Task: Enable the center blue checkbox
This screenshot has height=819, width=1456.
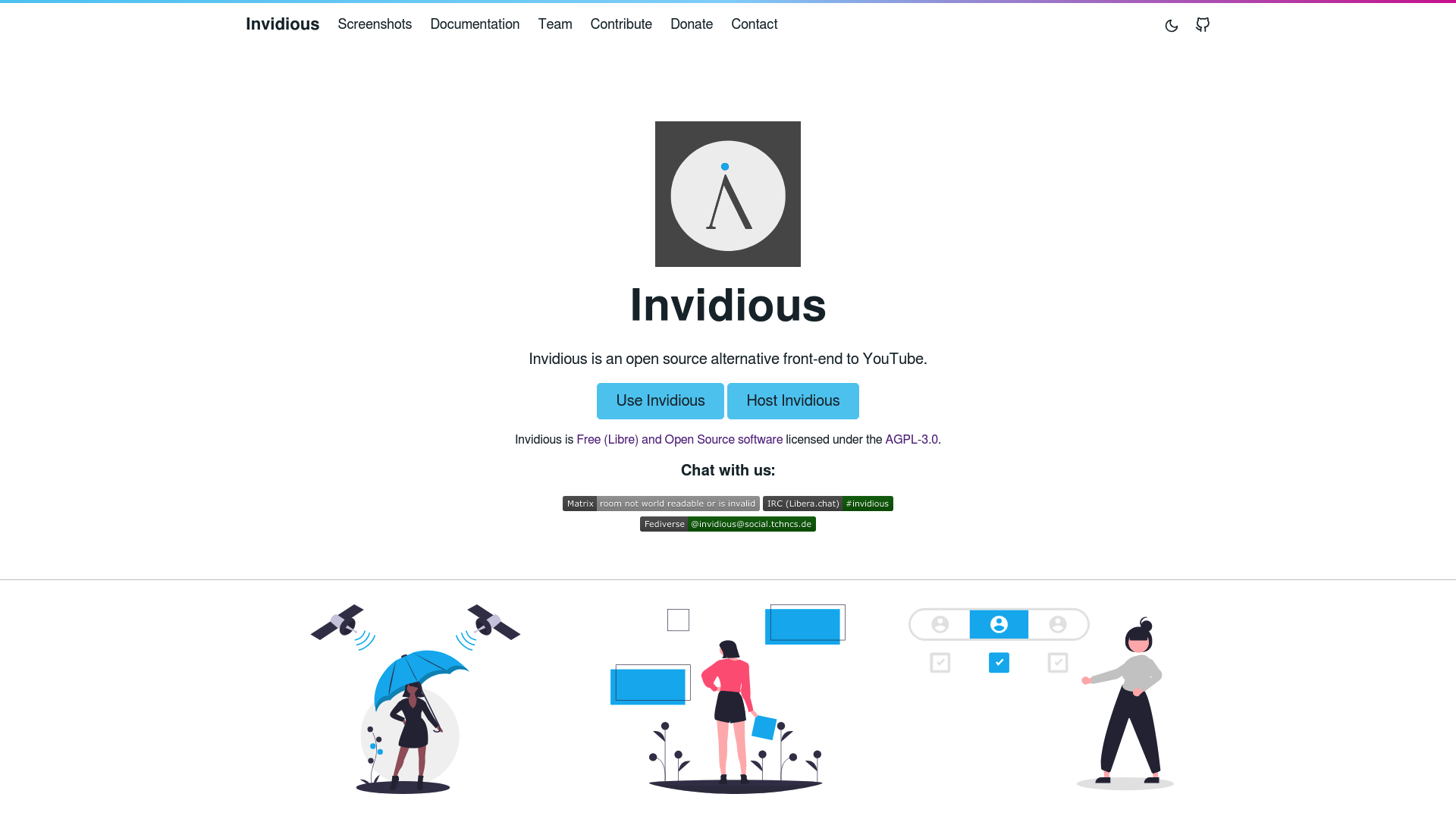Action: pyautogui.click(x=999, y=662)
